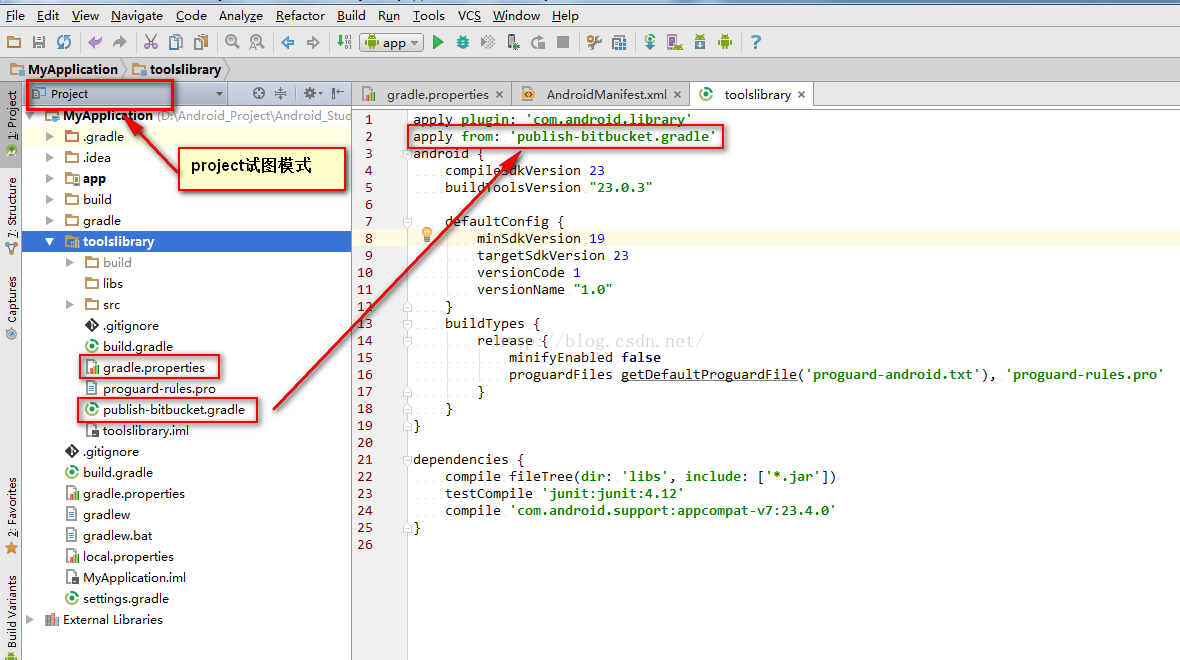Click the Undo arrow icon
Viewport: 1180px width, 660px height.
(95, 43)
